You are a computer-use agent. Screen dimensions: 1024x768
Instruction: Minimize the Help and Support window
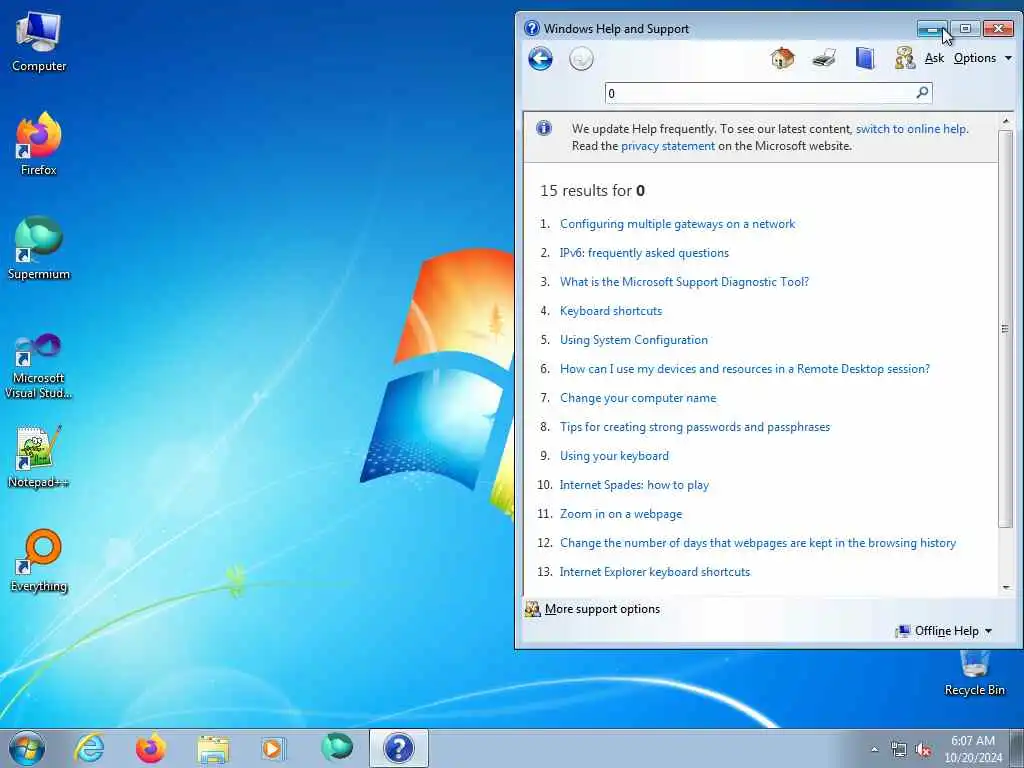pos(932,29)
